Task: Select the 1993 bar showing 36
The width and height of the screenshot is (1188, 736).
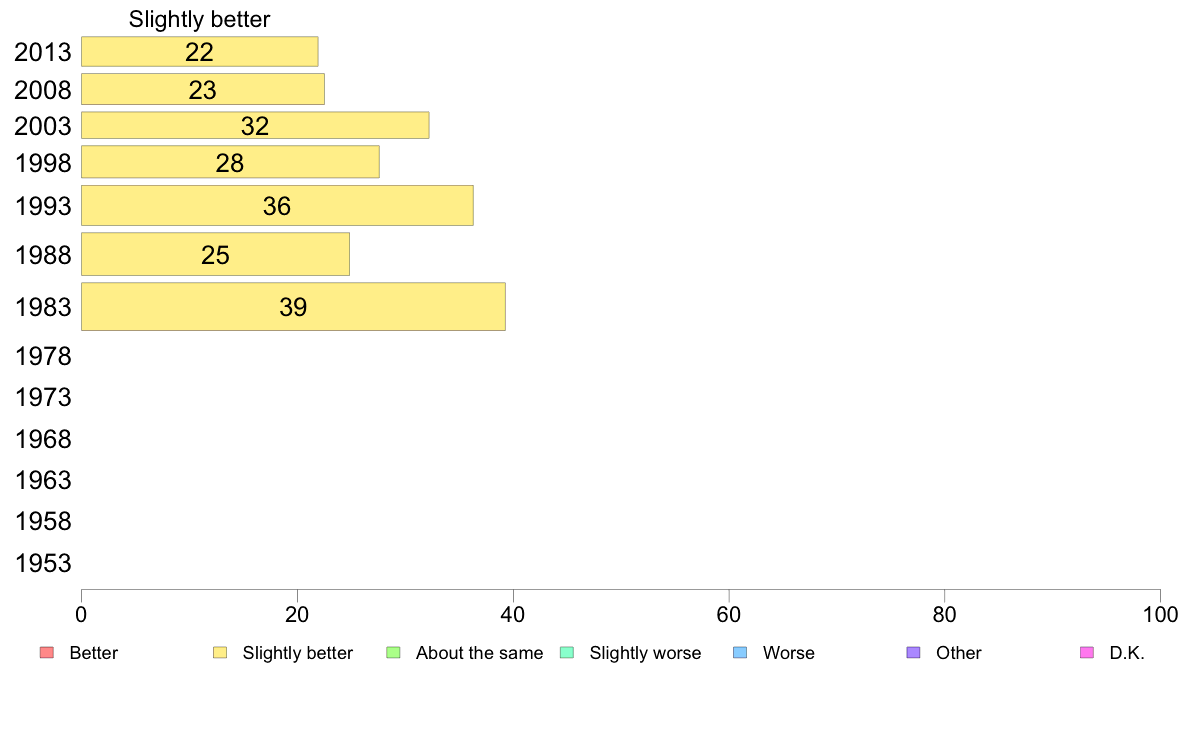Action: click(x=277, y=205)
